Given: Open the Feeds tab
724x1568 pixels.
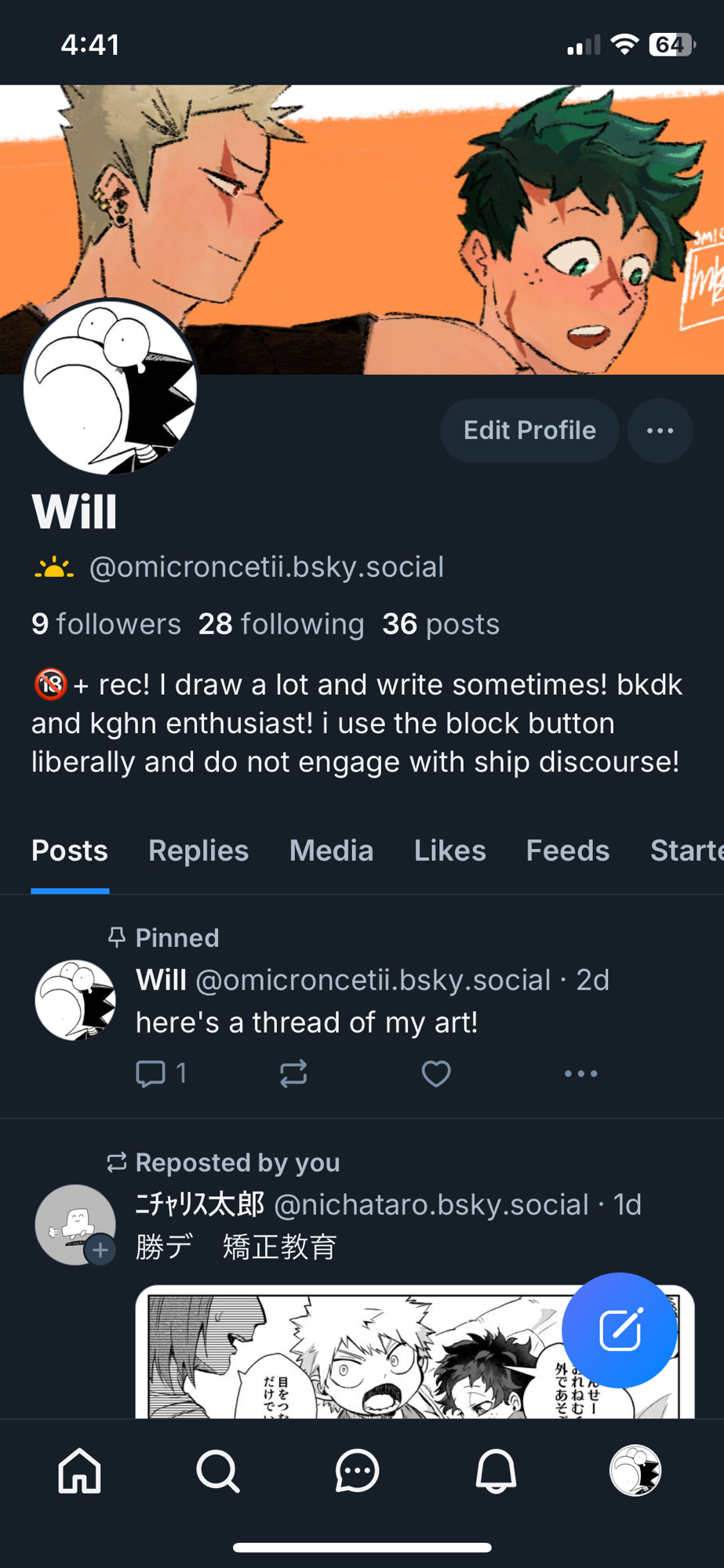Looking at the screenshot, I should (568, 851).
